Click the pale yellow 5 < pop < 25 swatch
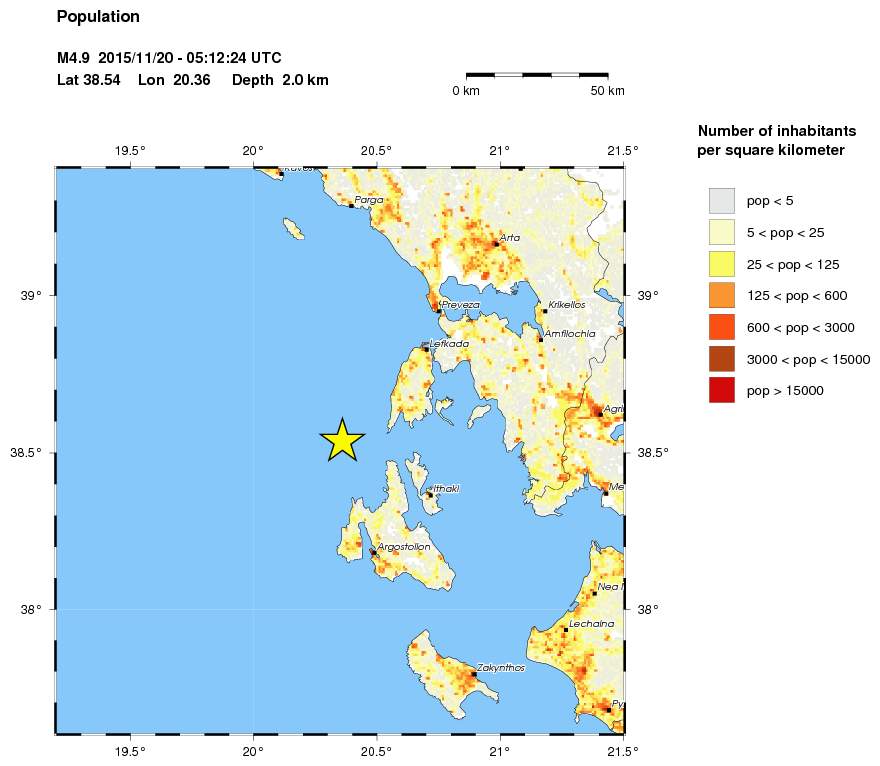Viewport: 880px width, 766px height. [x=722, y=232]
